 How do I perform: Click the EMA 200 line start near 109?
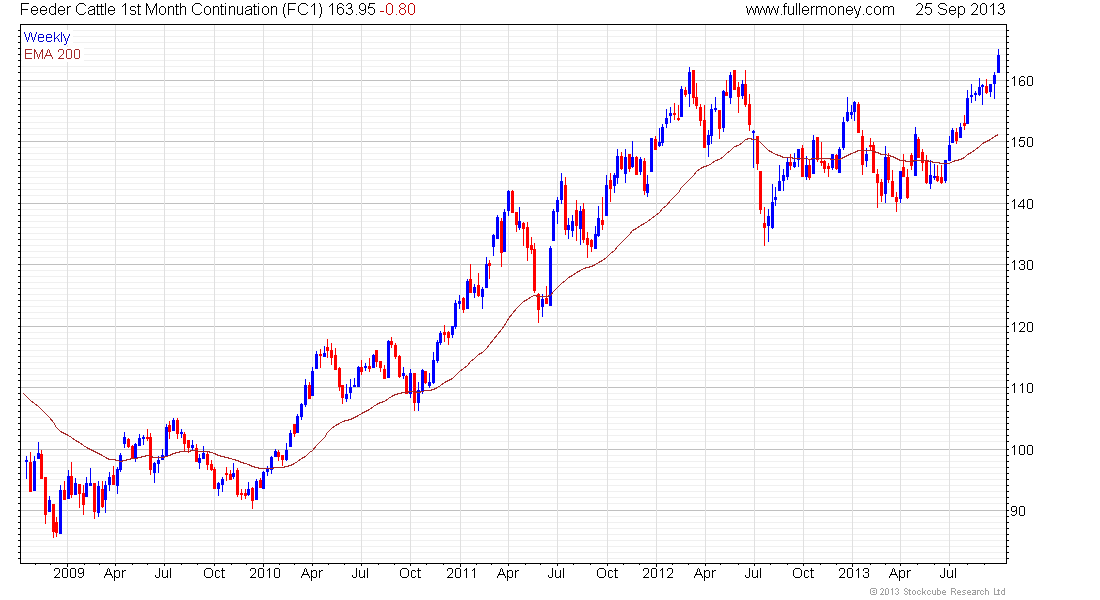[x=25, y=395]
